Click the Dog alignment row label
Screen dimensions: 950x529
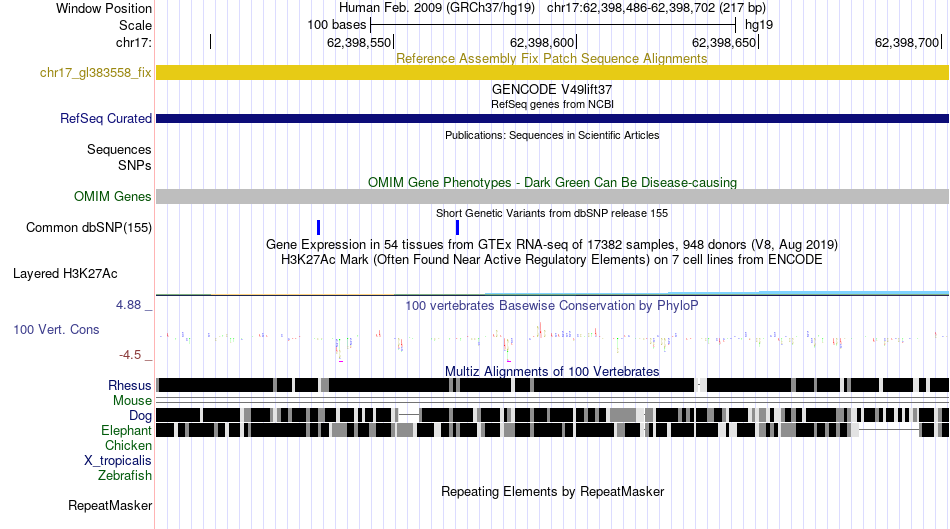pyautogui.click(x=140, y=416)
